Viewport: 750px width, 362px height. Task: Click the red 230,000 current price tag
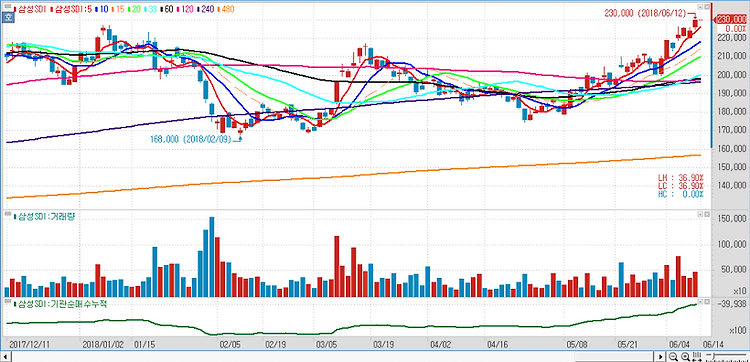730,19
